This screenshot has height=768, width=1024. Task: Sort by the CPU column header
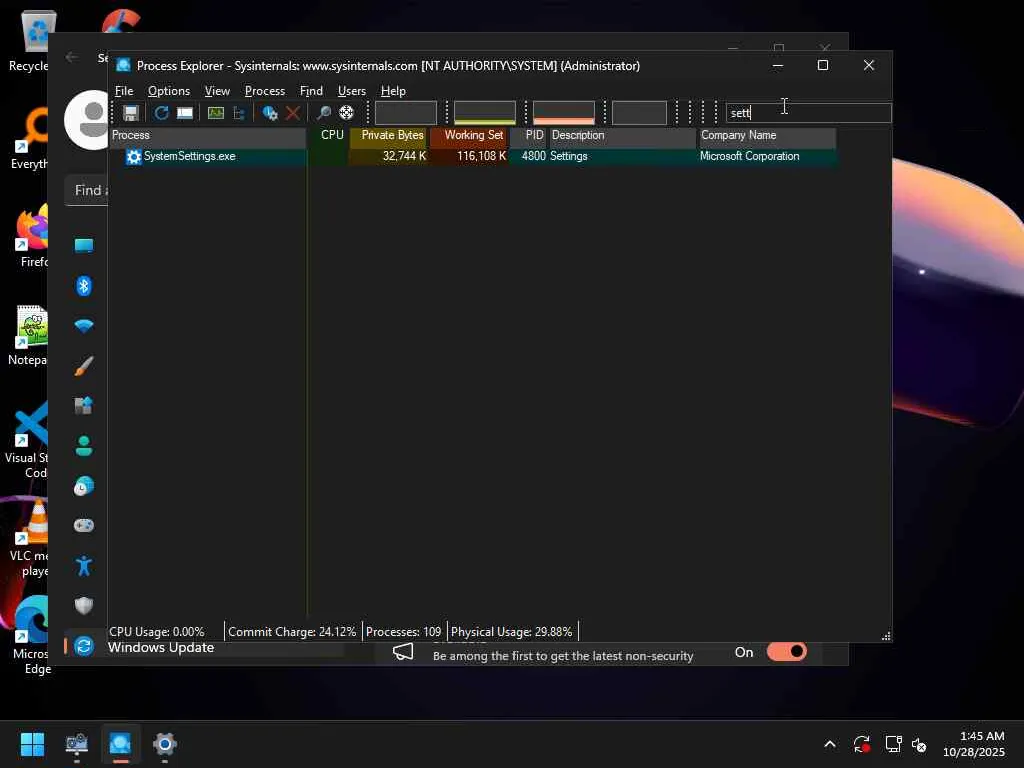pos(328,136)
